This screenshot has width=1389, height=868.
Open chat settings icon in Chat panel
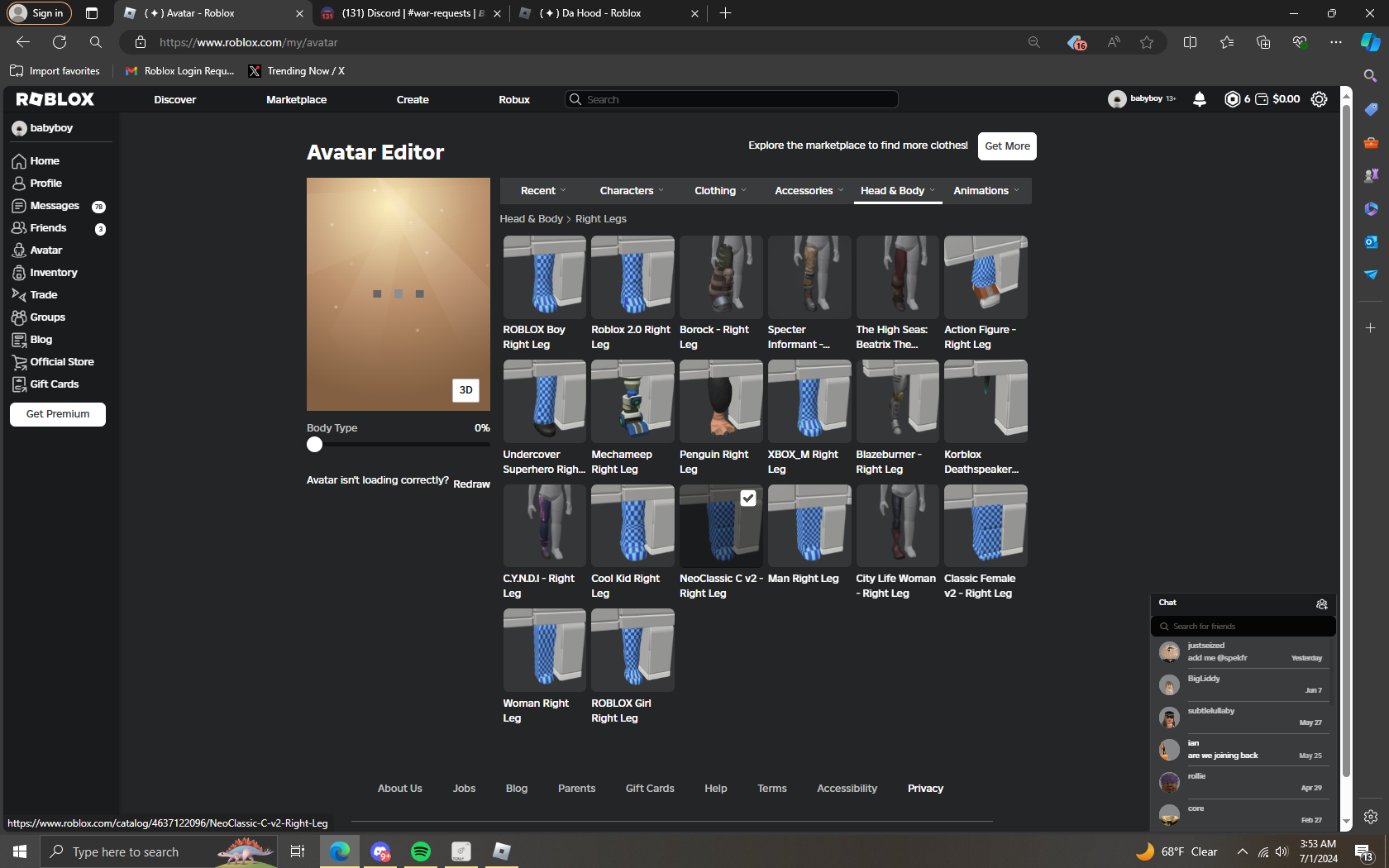pyautogui.click(x=1322, y=604)
